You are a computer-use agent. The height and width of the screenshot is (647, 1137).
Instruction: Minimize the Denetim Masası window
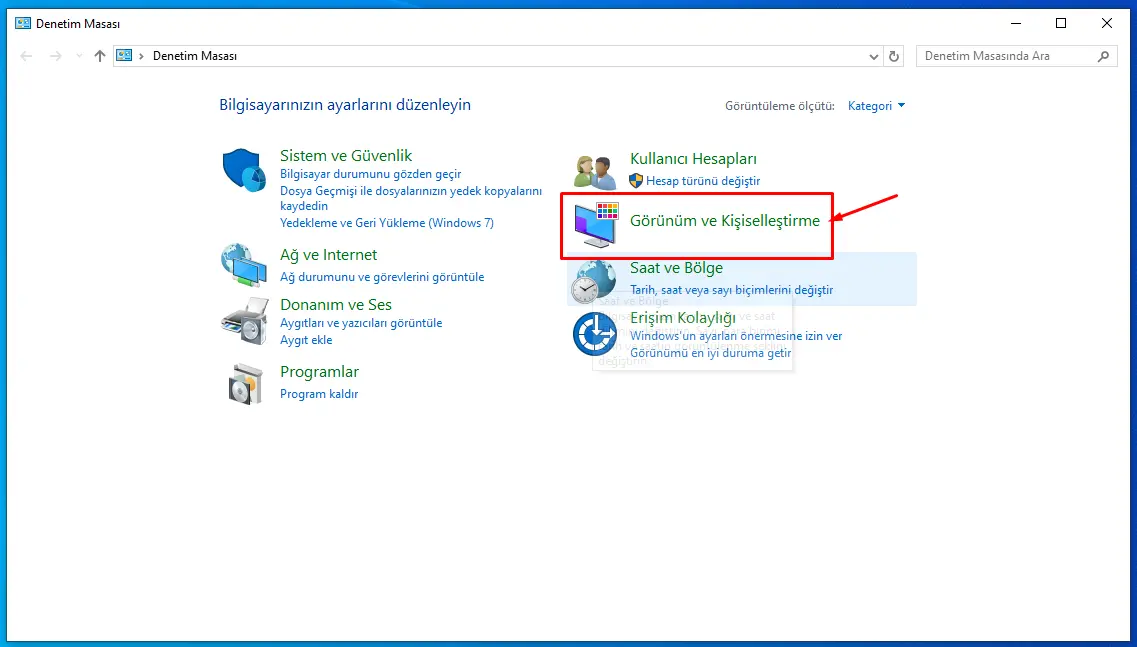click(1015, 23)
